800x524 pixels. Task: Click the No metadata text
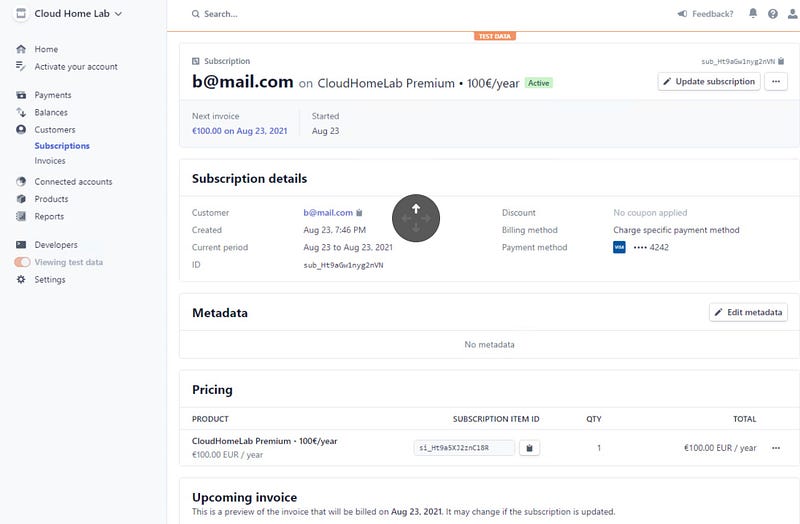(489, 345)
